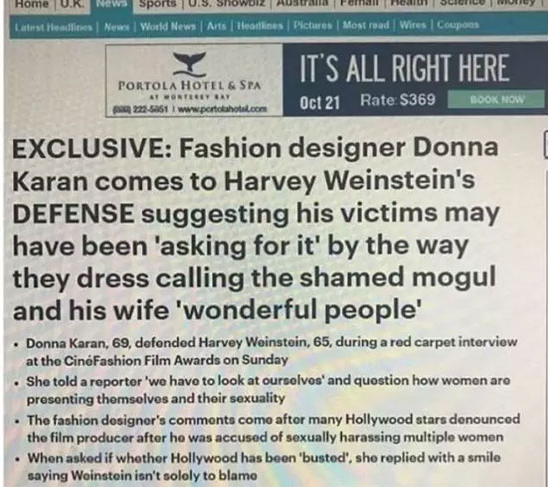The image size is (548, 487).
Task: Go to the Australia section tab
Action: (303, 3)
